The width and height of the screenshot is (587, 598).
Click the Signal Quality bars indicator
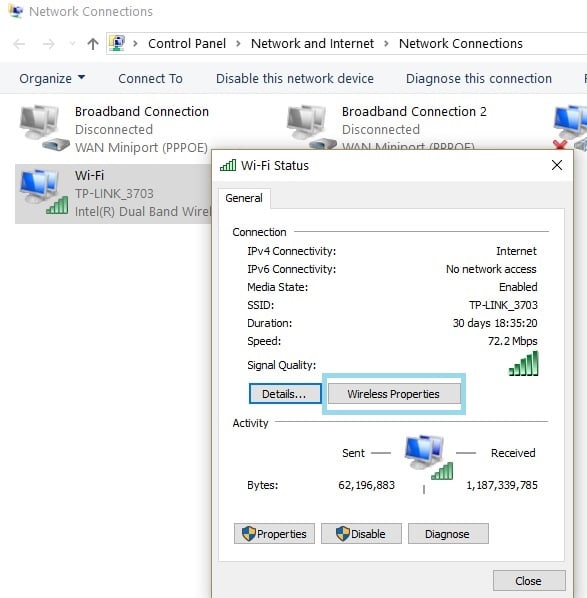524,363
